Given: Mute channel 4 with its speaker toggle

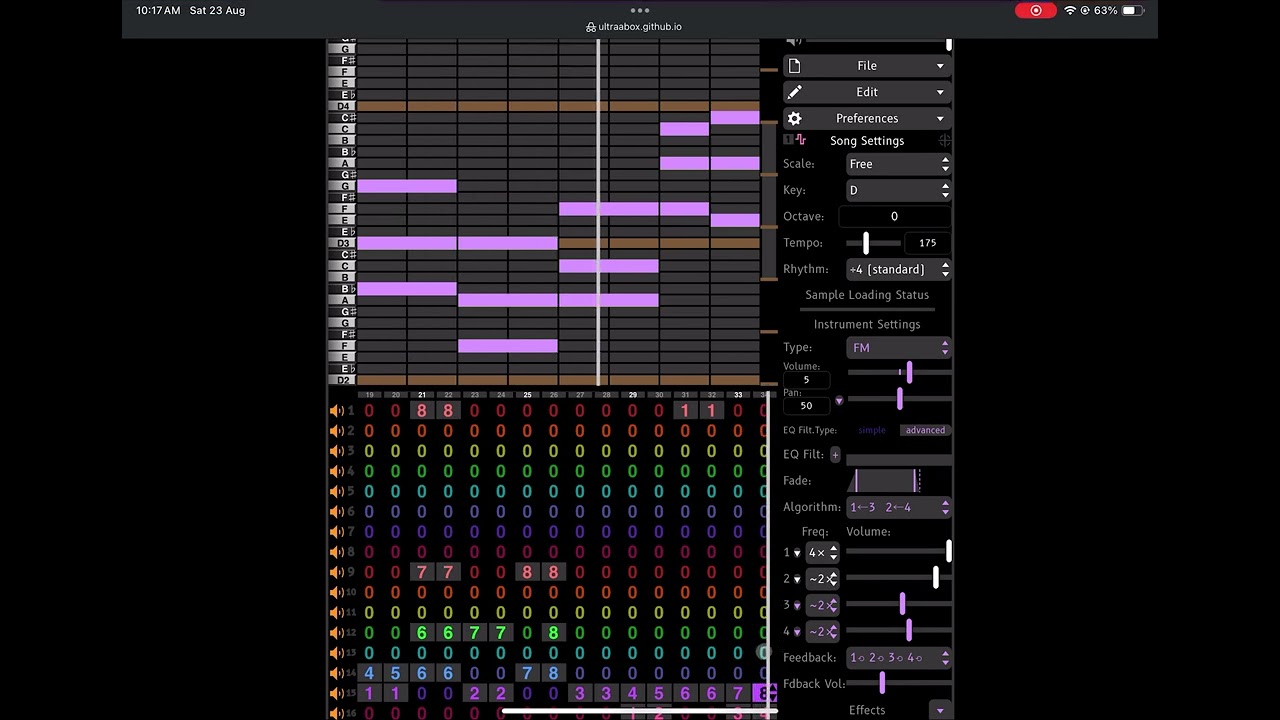Looking at the screenshot, I should click(336, 471).
